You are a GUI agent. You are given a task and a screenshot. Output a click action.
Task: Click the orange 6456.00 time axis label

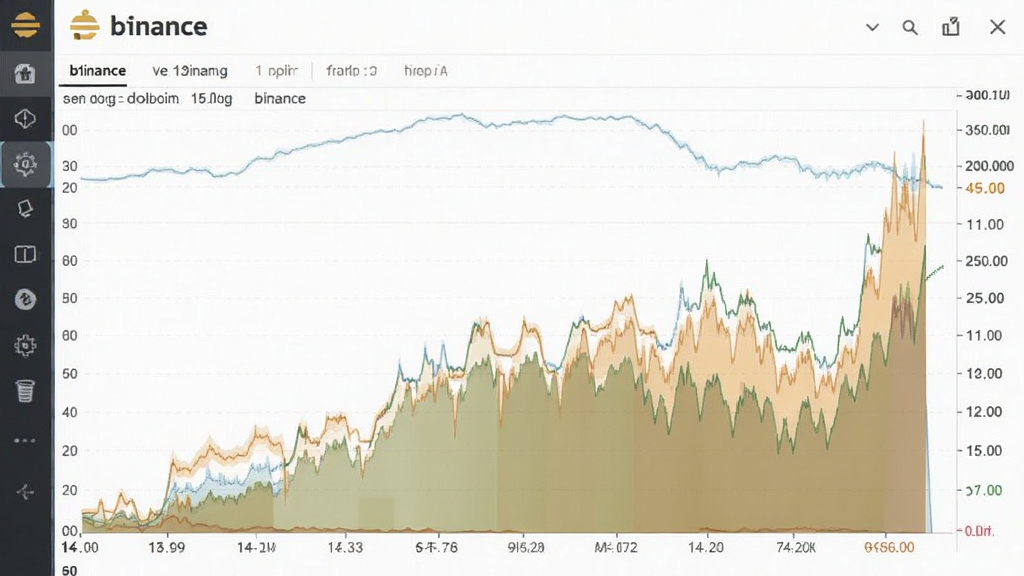(889, 547)
